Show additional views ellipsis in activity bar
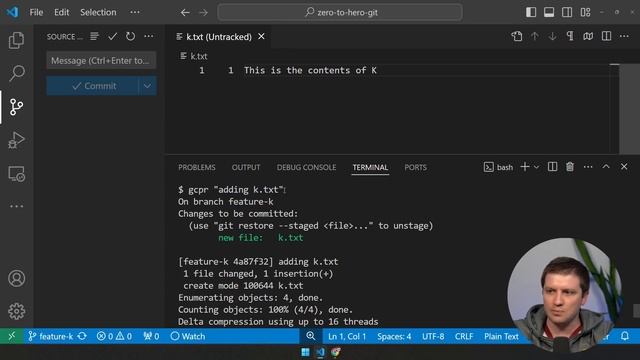 pos(16,206)
